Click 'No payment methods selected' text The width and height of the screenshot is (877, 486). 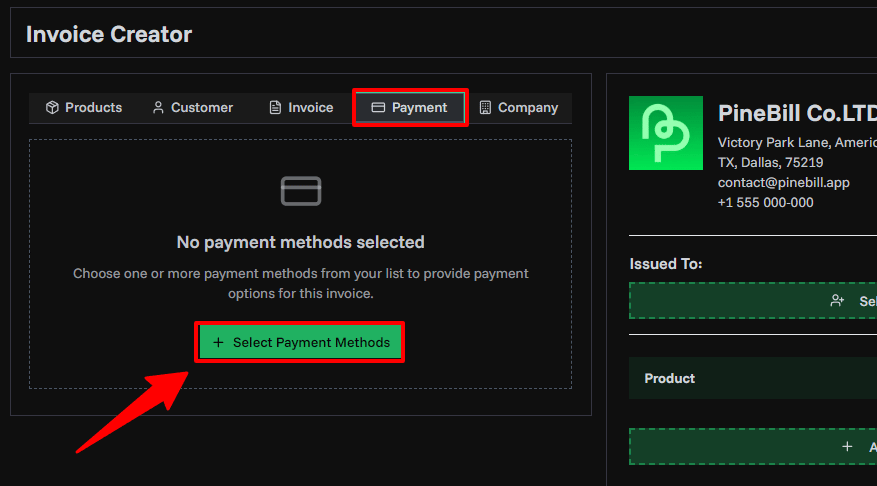301,242
